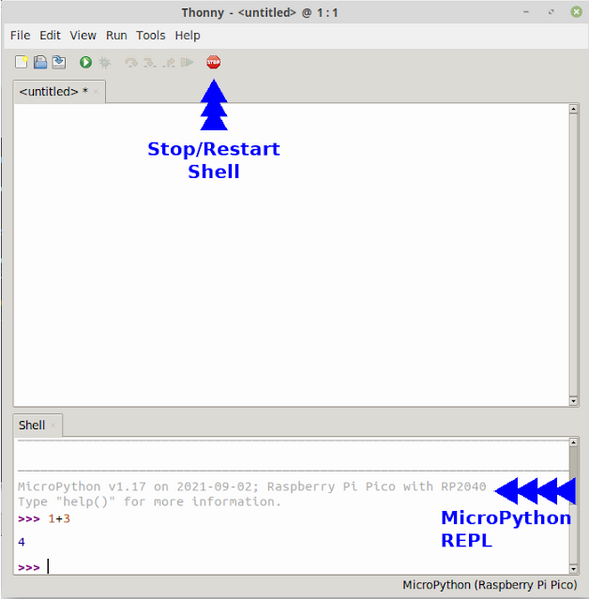This screenshot has width=589, height=599.
Task: Click the Step out debug icon
Action: (168, 62)
